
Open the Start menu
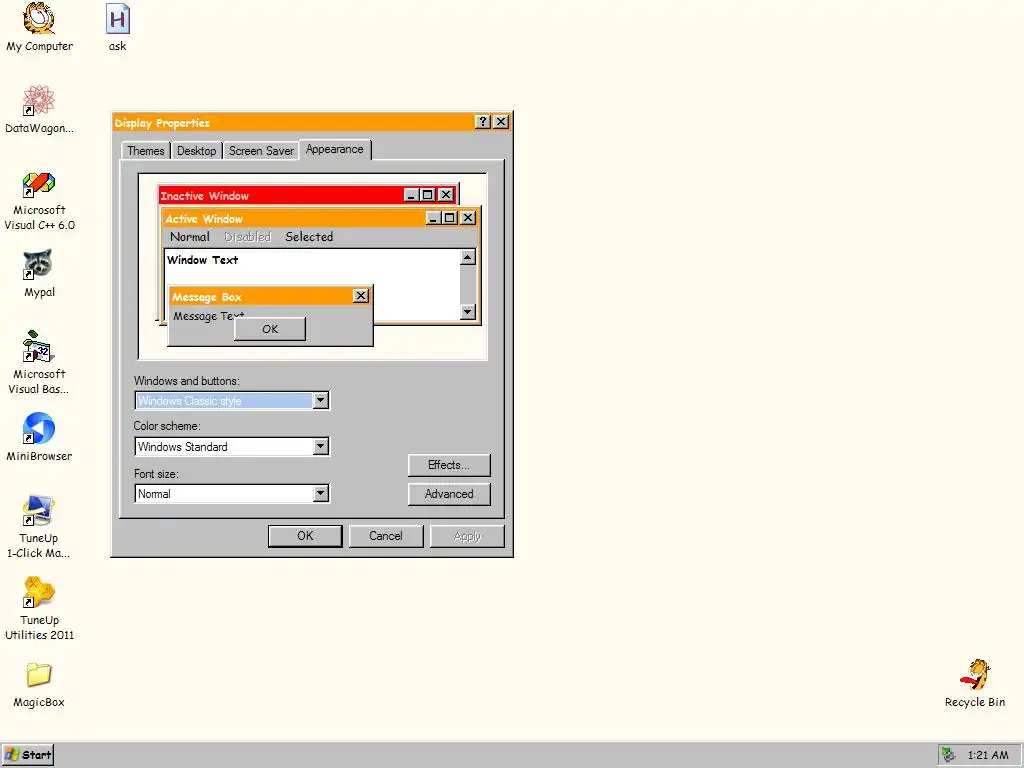click(x=27, y=755)
